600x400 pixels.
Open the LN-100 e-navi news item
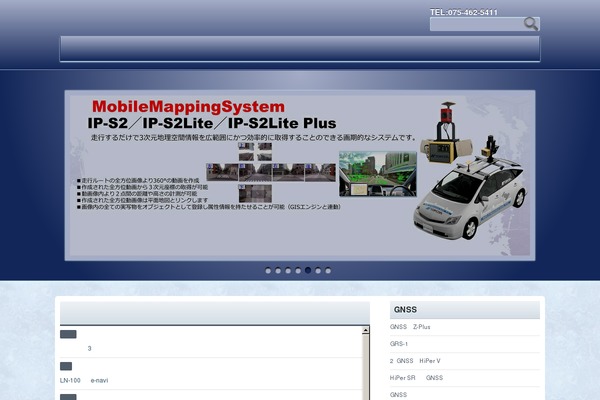coord(84,380)
